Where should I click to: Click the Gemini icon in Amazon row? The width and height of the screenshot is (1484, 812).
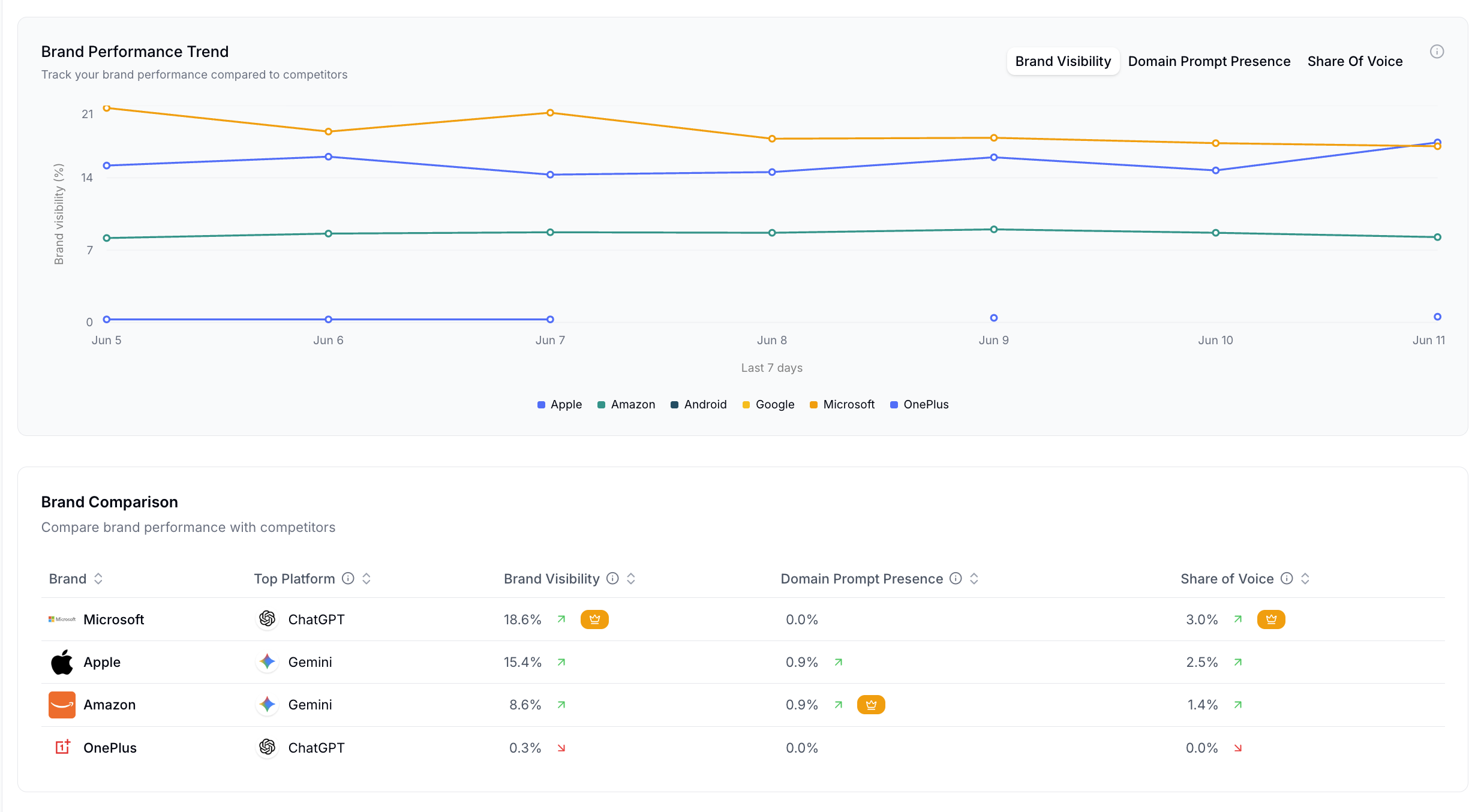click(268, 705)
